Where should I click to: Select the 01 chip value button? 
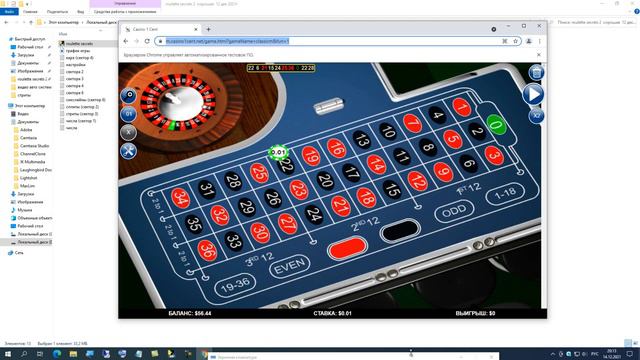129,114
